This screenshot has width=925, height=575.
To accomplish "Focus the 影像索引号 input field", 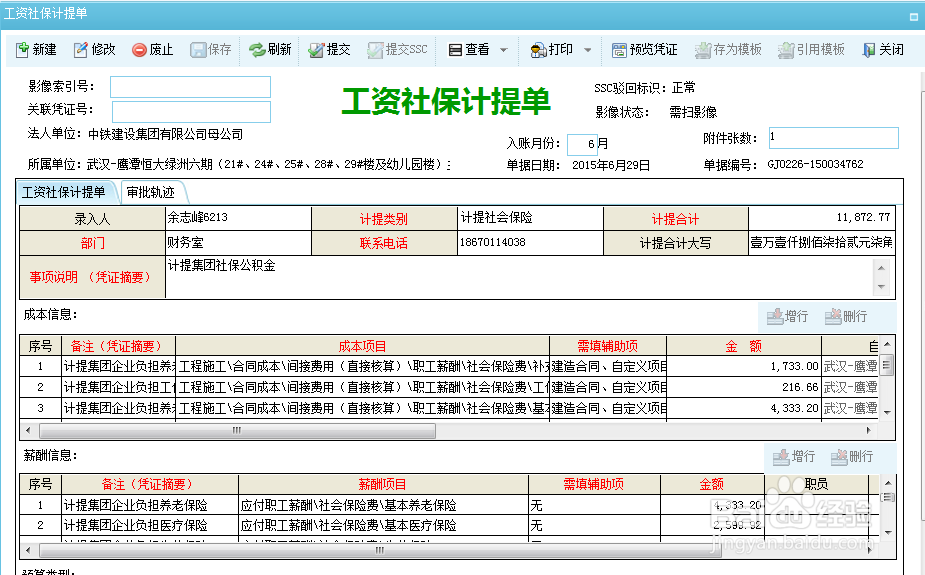I will tap(191, 87).
